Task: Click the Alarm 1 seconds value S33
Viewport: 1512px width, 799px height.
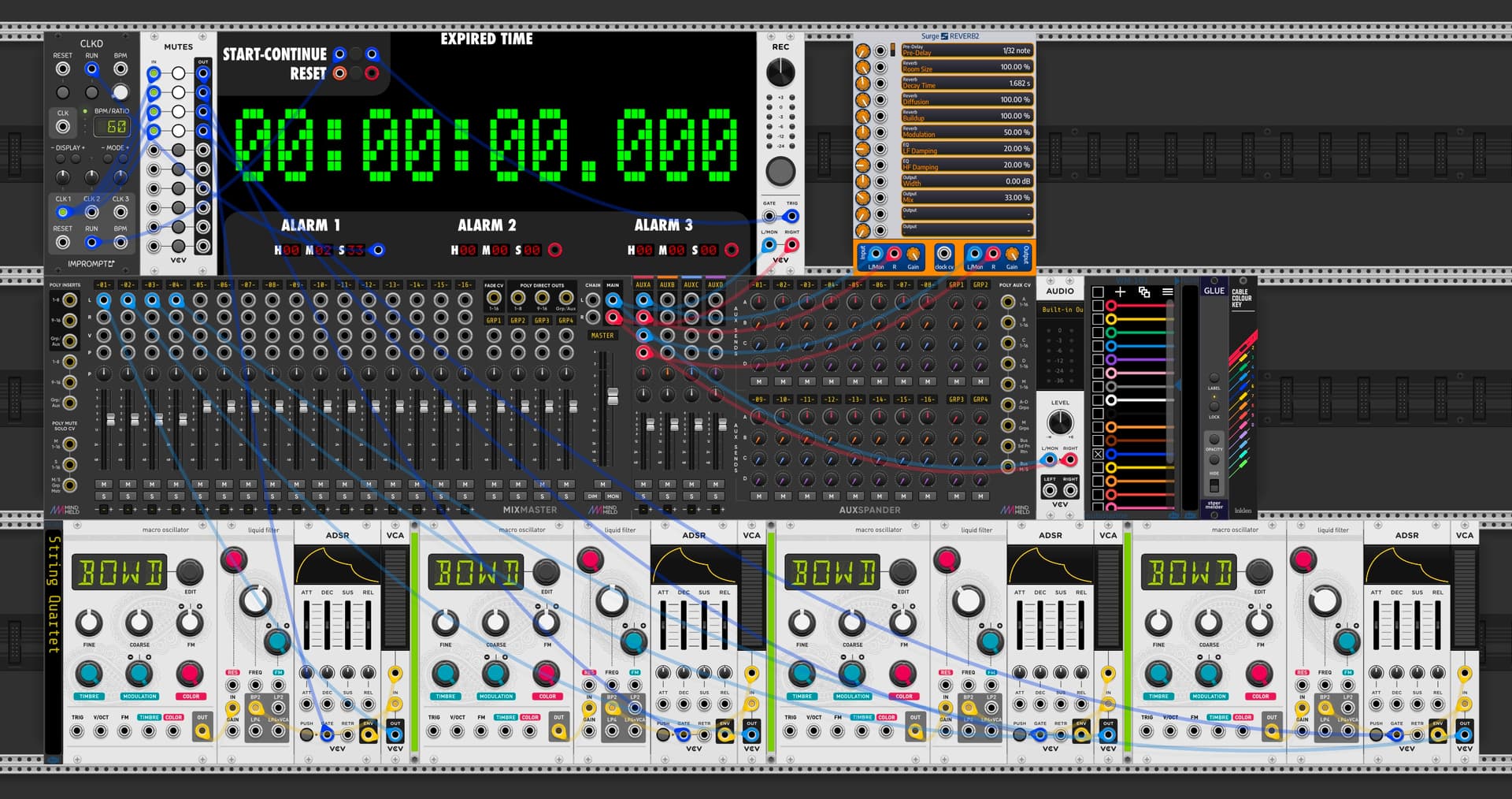Action: (351, 251)
